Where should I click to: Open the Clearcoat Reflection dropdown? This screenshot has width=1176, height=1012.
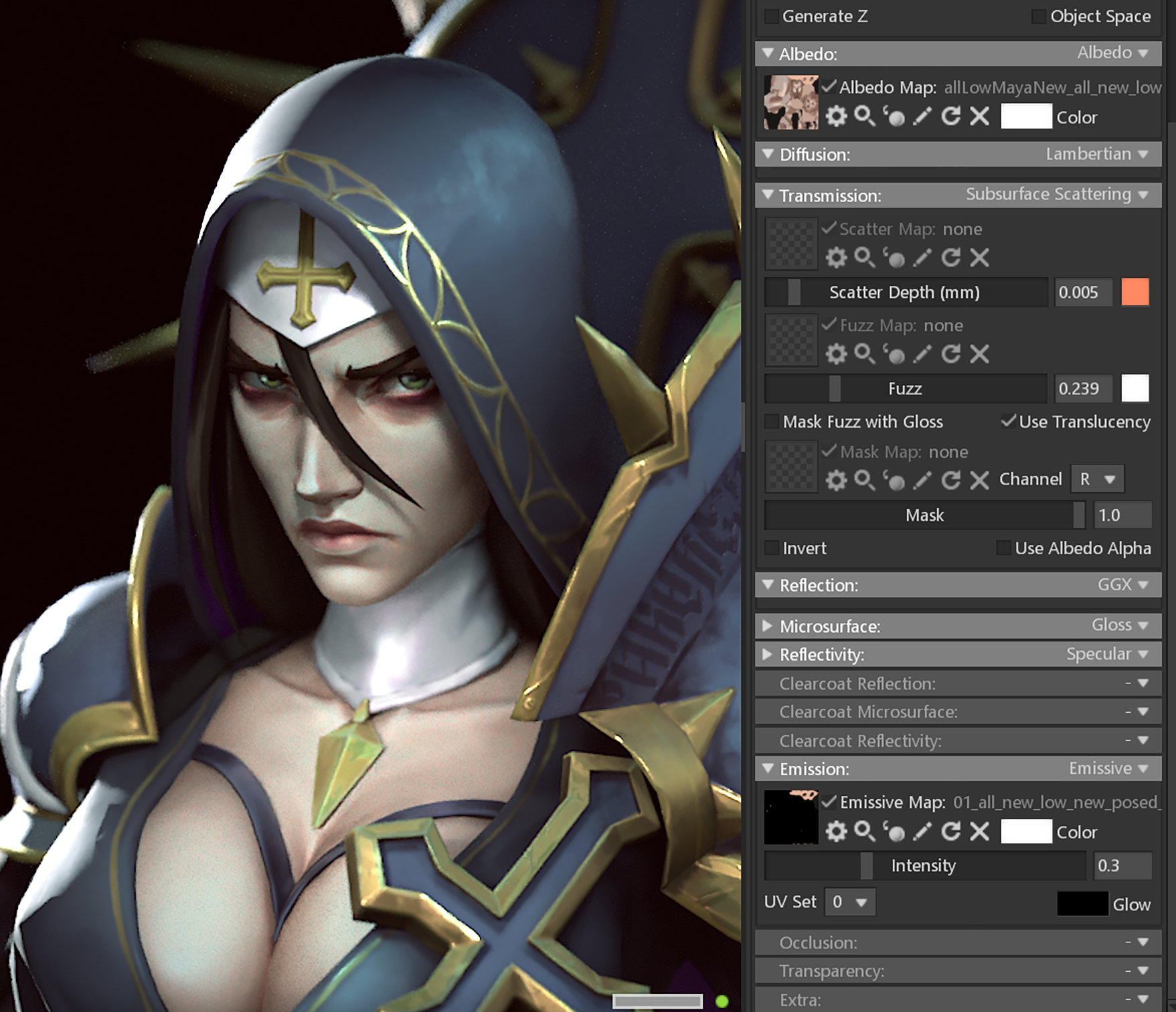[1137, 683]
